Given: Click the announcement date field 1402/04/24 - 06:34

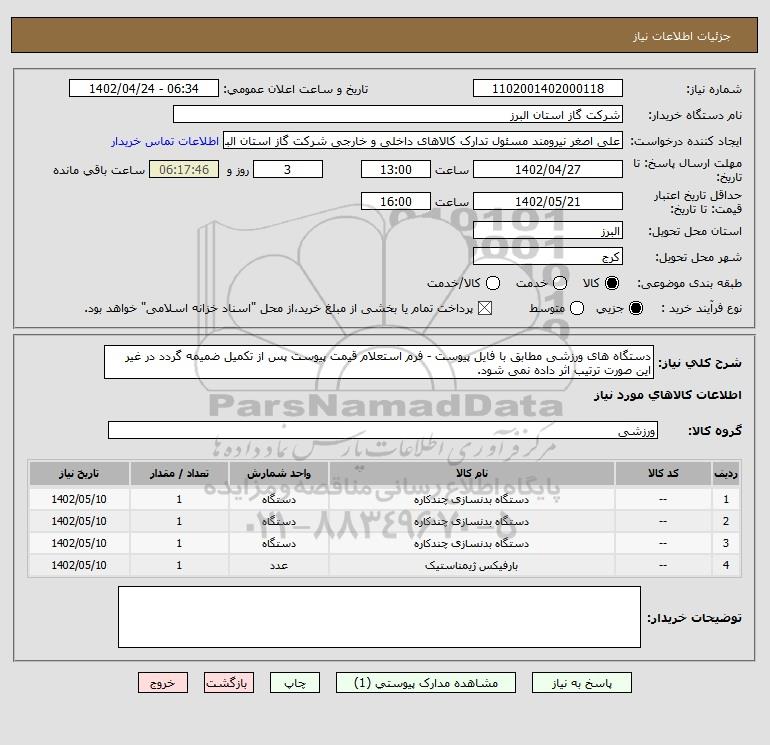Looking at the screenshot, I should click(144, 89).
